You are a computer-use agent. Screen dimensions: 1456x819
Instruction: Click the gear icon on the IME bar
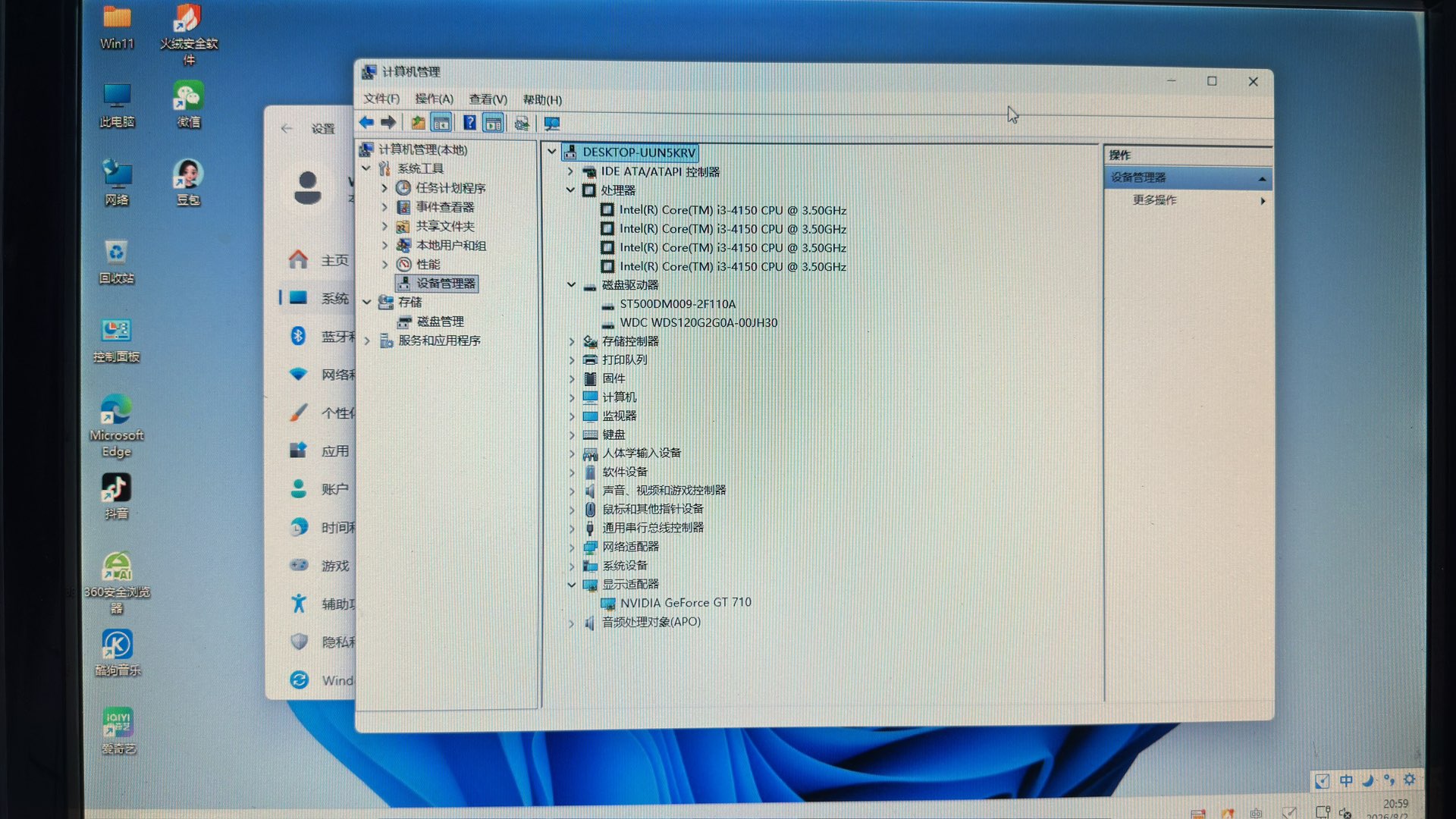[x=1409, y=780]
